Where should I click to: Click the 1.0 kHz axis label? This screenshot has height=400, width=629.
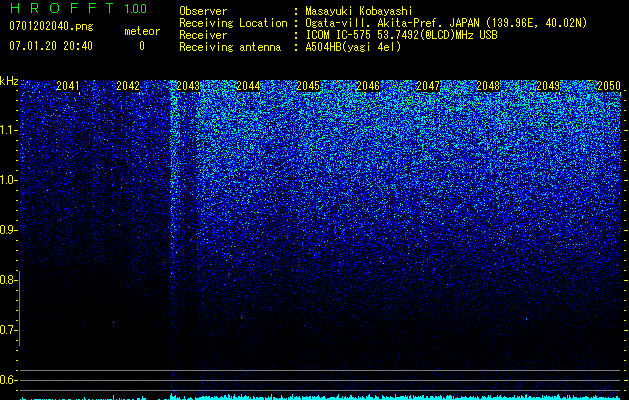[9, 180]
